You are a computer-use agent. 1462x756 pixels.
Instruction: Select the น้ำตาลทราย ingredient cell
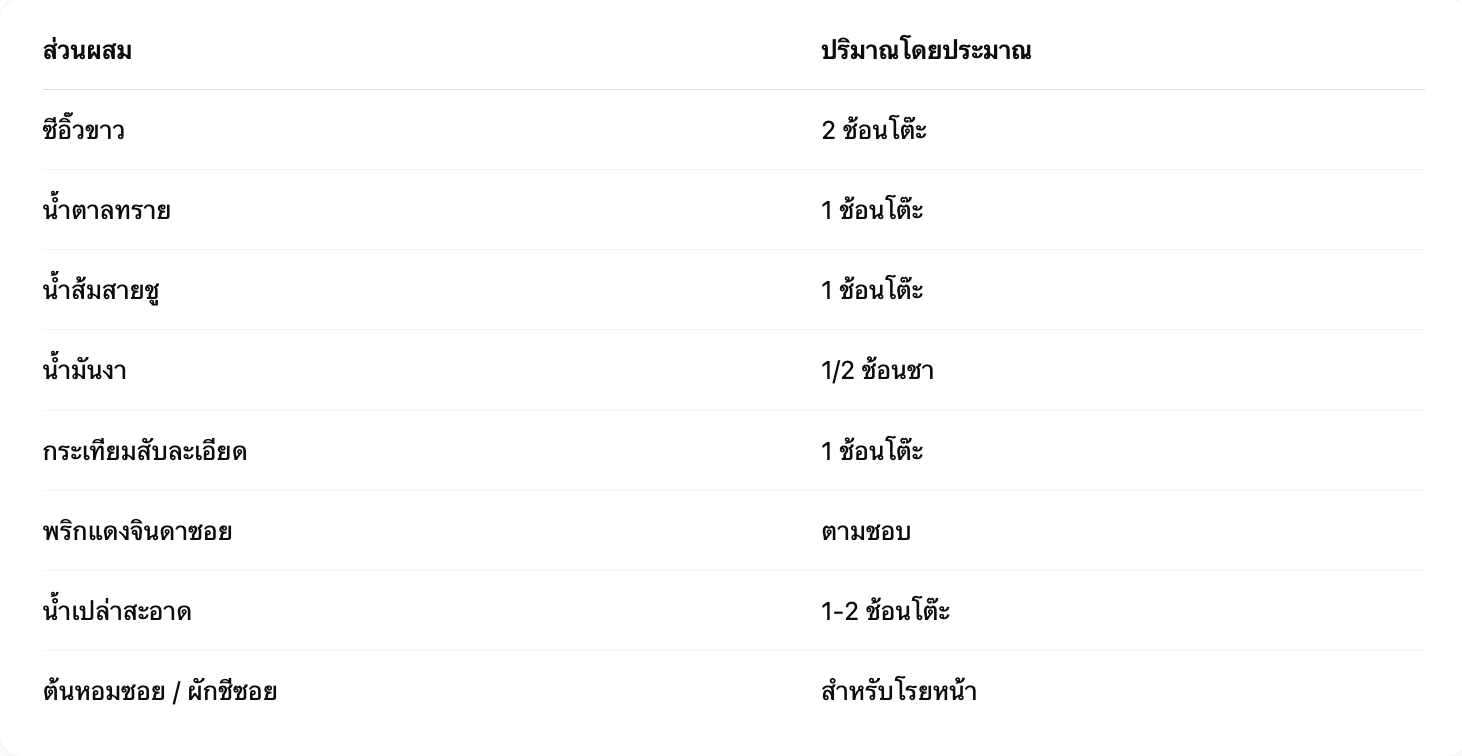(x=106, y=211)
